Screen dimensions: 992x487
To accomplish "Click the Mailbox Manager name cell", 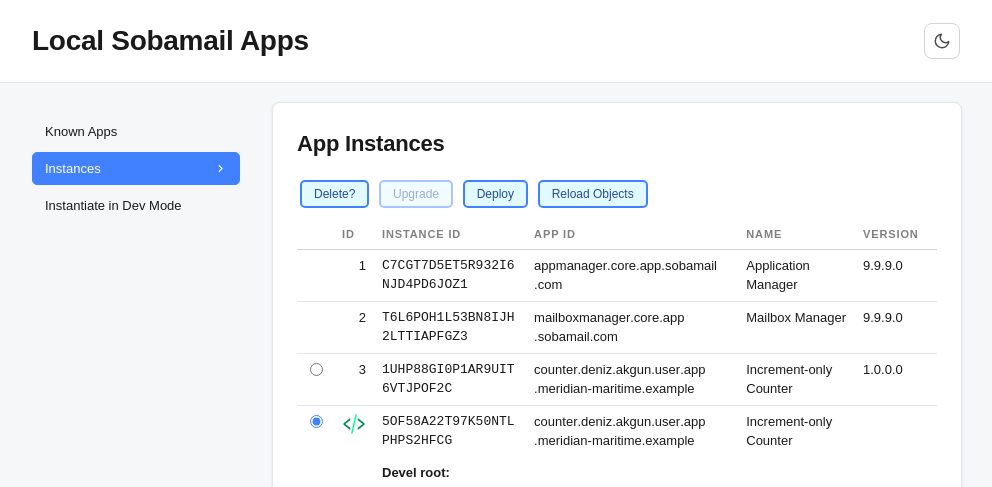I will click(x=796, y=317).
